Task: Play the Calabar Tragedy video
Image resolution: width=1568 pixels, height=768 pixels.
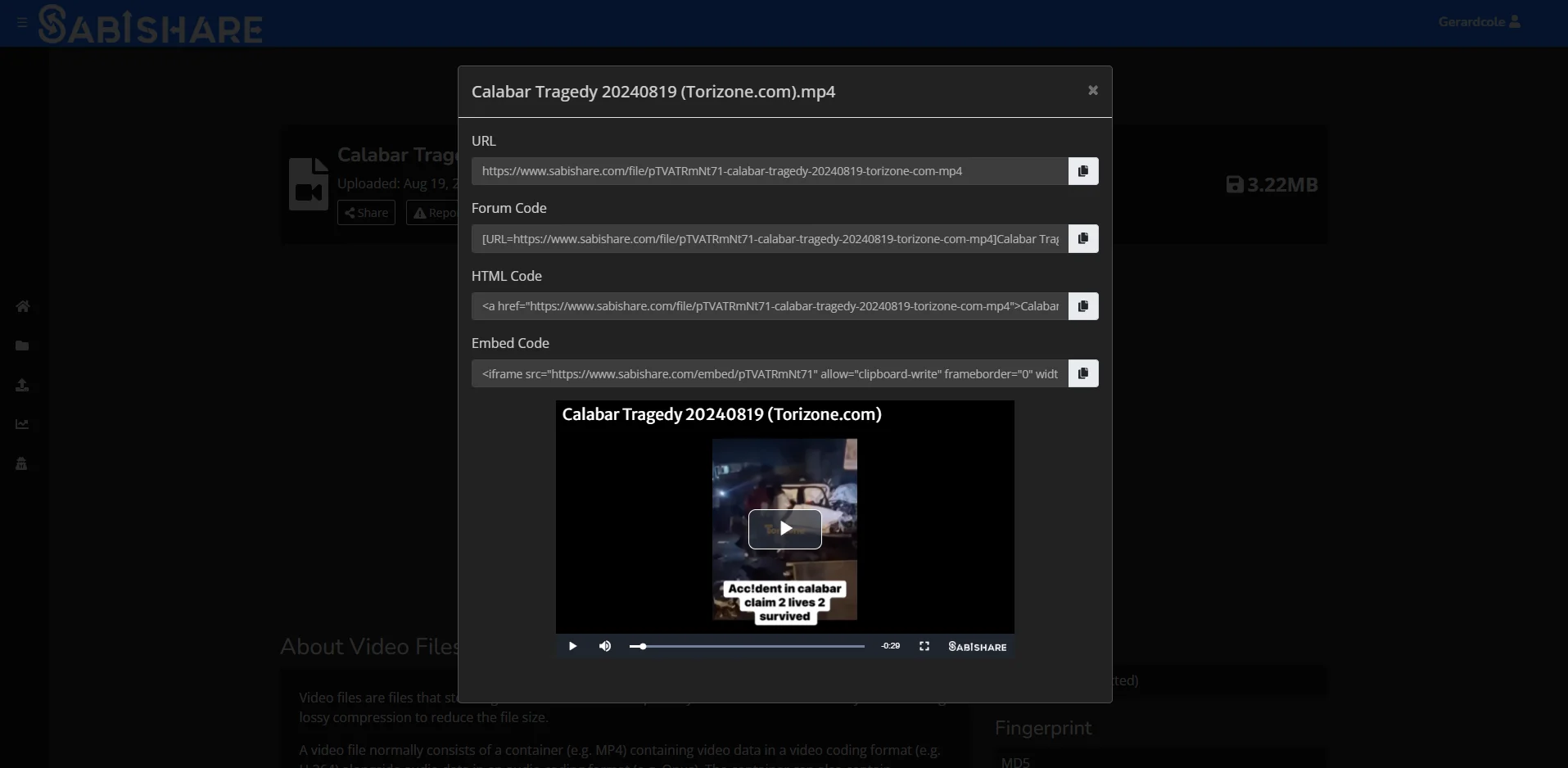Action: [x=784, y=528]
